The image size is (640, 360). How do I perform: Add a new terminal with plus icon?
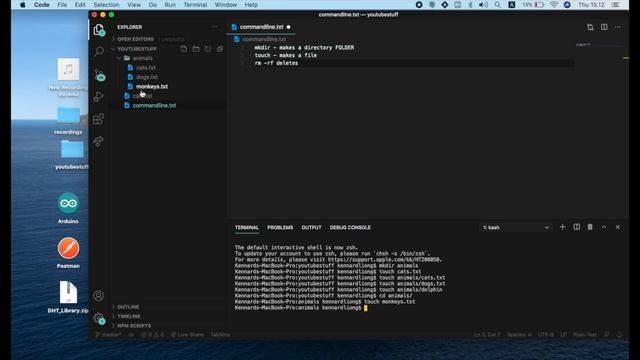[x=562, y=227]
